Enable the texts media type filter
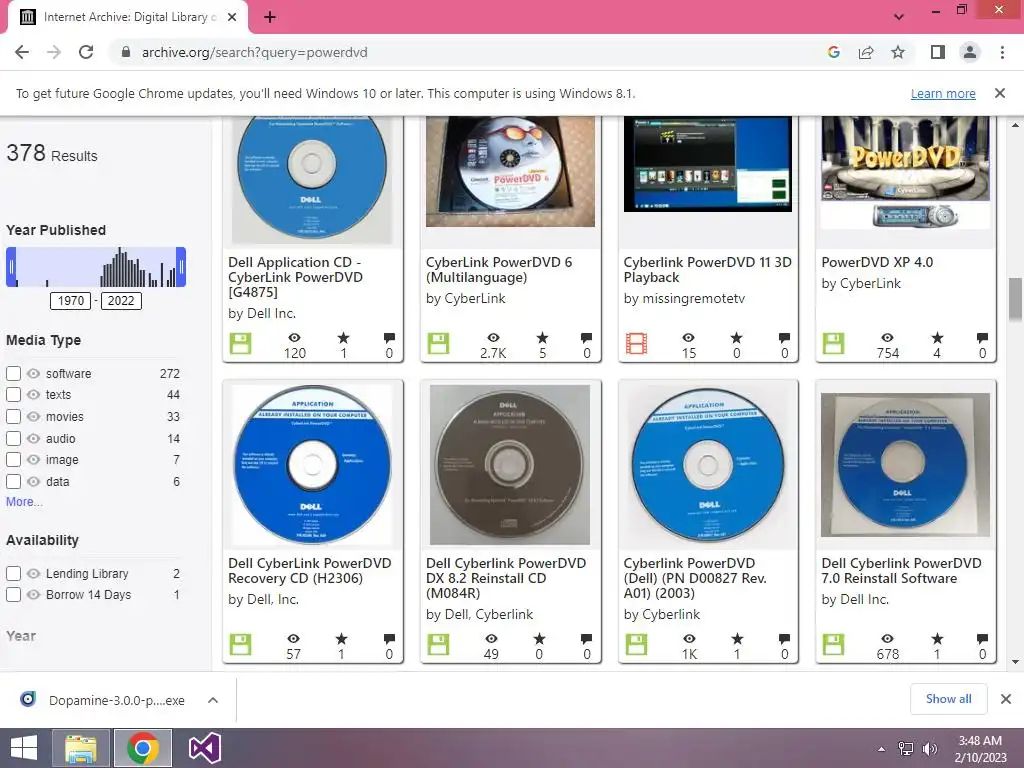This screenshot has width=1024, height=768. 13,394
